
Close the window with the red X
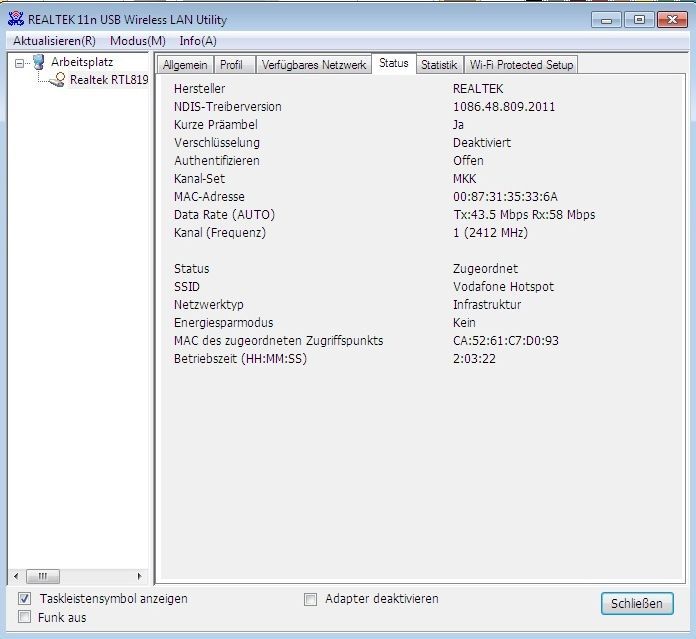point(672,20)
